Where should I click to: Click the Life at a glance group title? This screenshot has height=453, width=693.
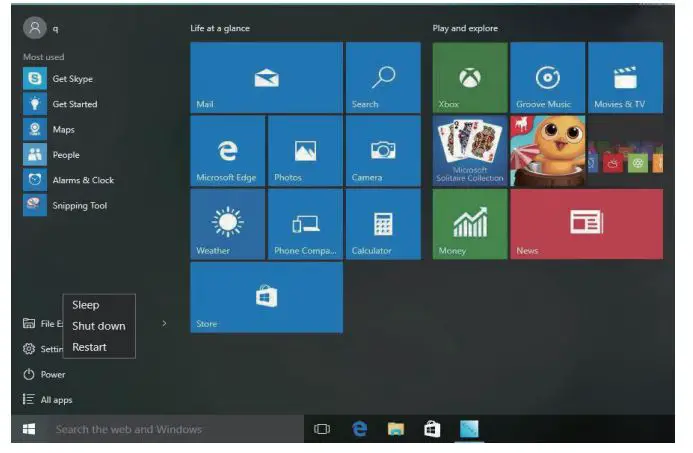pos(220,28)
